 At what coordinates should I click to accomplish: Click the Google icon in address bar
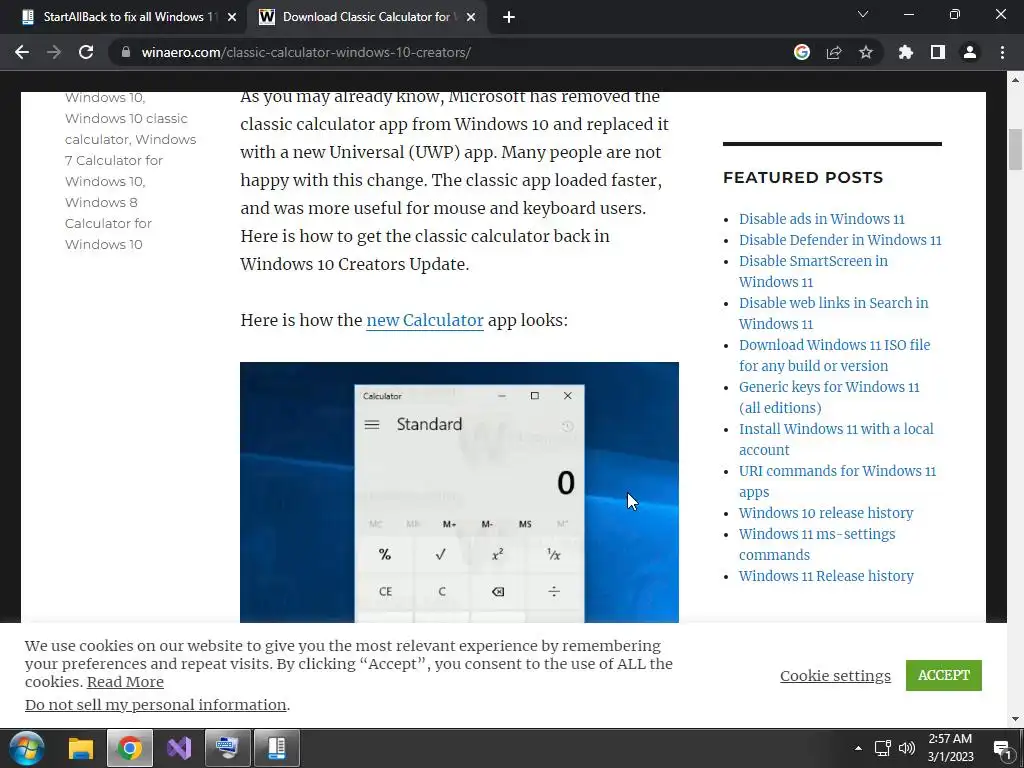pyautogui.click(x=802, y=52)
